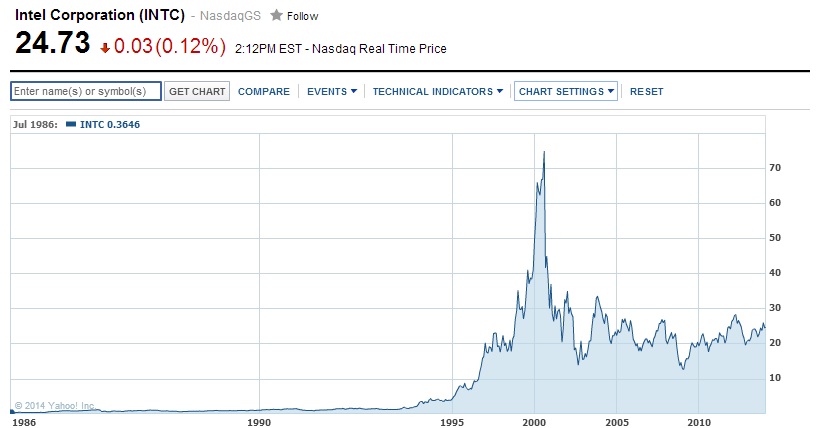
Task: Click the 2005 x-axis label
Action: click(x=617, y=422)
